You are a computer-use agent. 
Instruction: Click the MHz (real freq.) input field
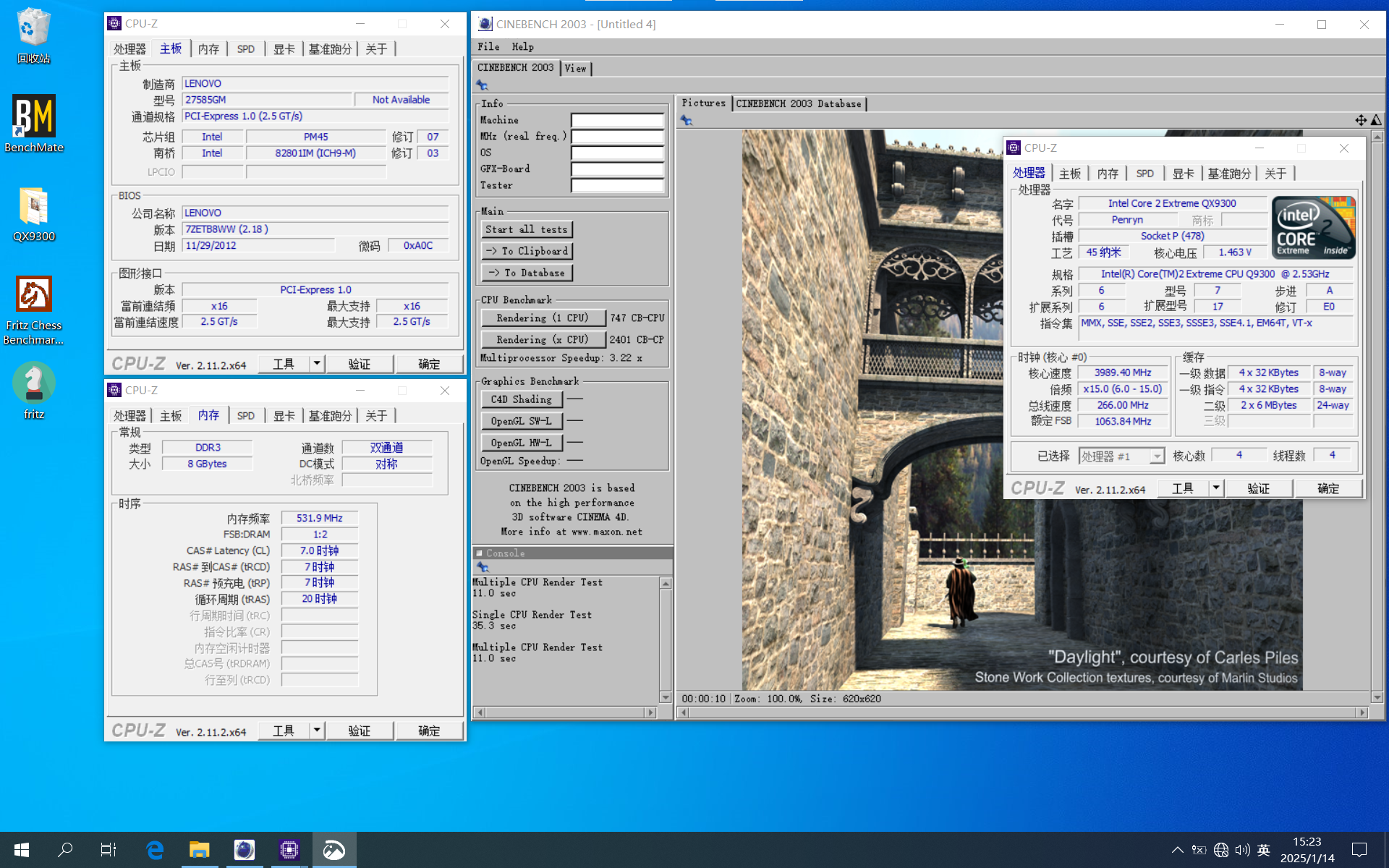click(x=618, y=136)
